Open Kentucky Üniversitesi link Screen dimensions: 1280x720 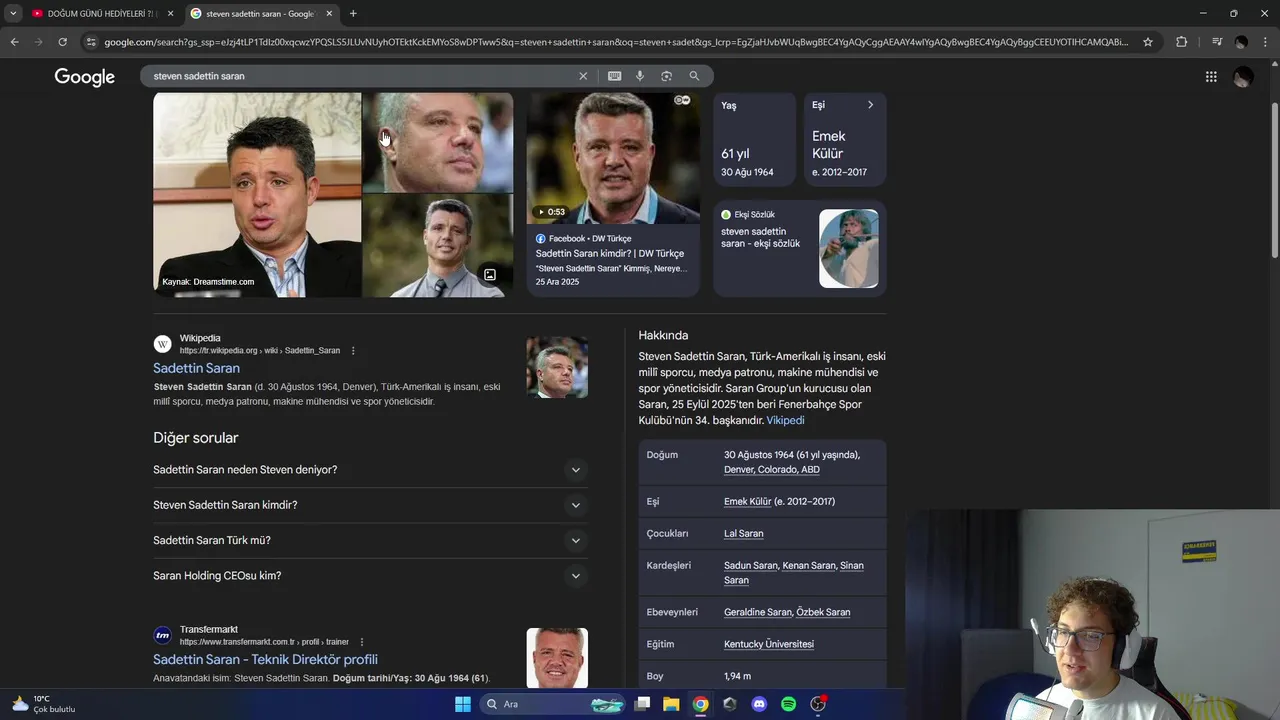coord(769,644)
